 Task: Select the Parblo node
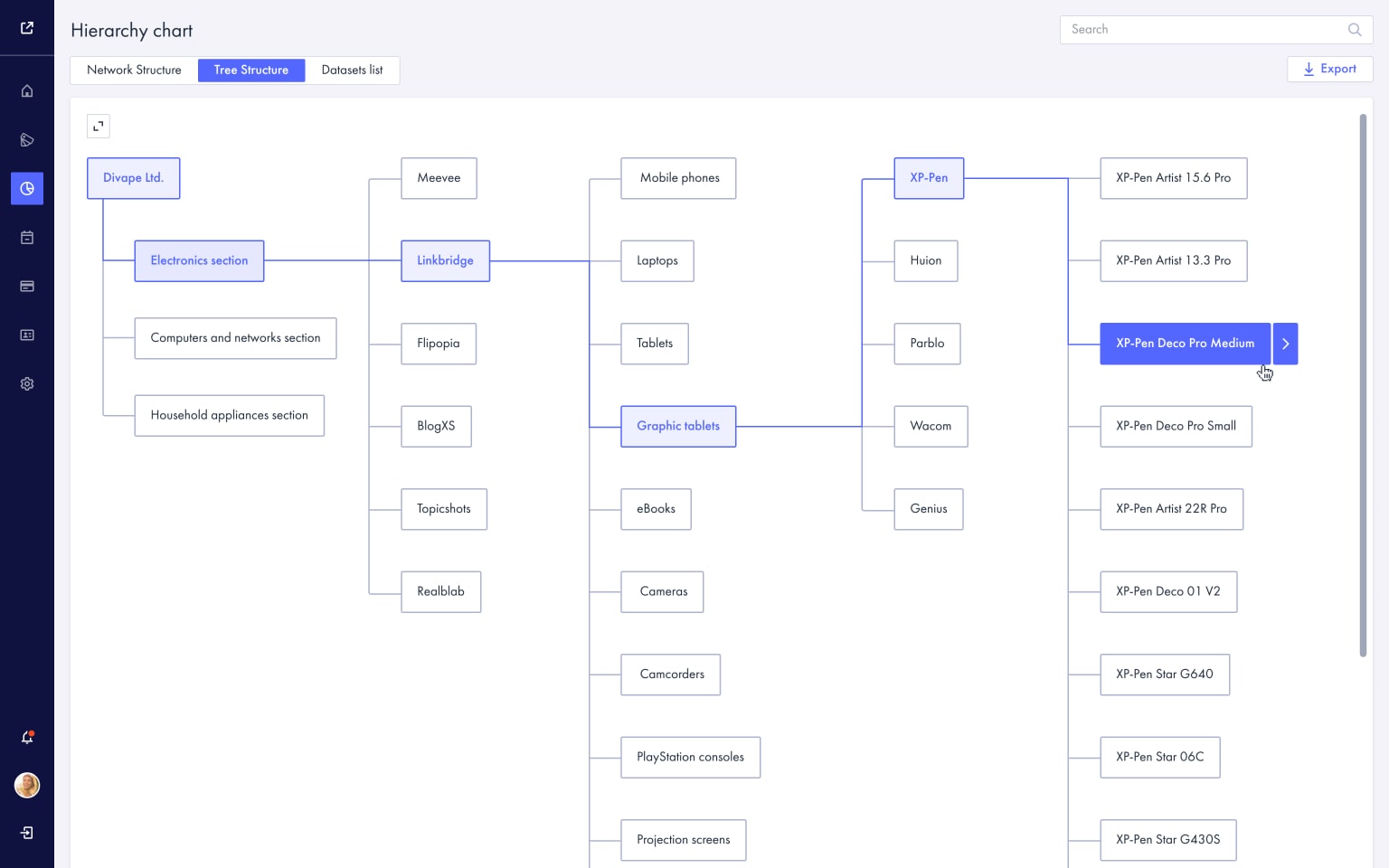[927, 344]
